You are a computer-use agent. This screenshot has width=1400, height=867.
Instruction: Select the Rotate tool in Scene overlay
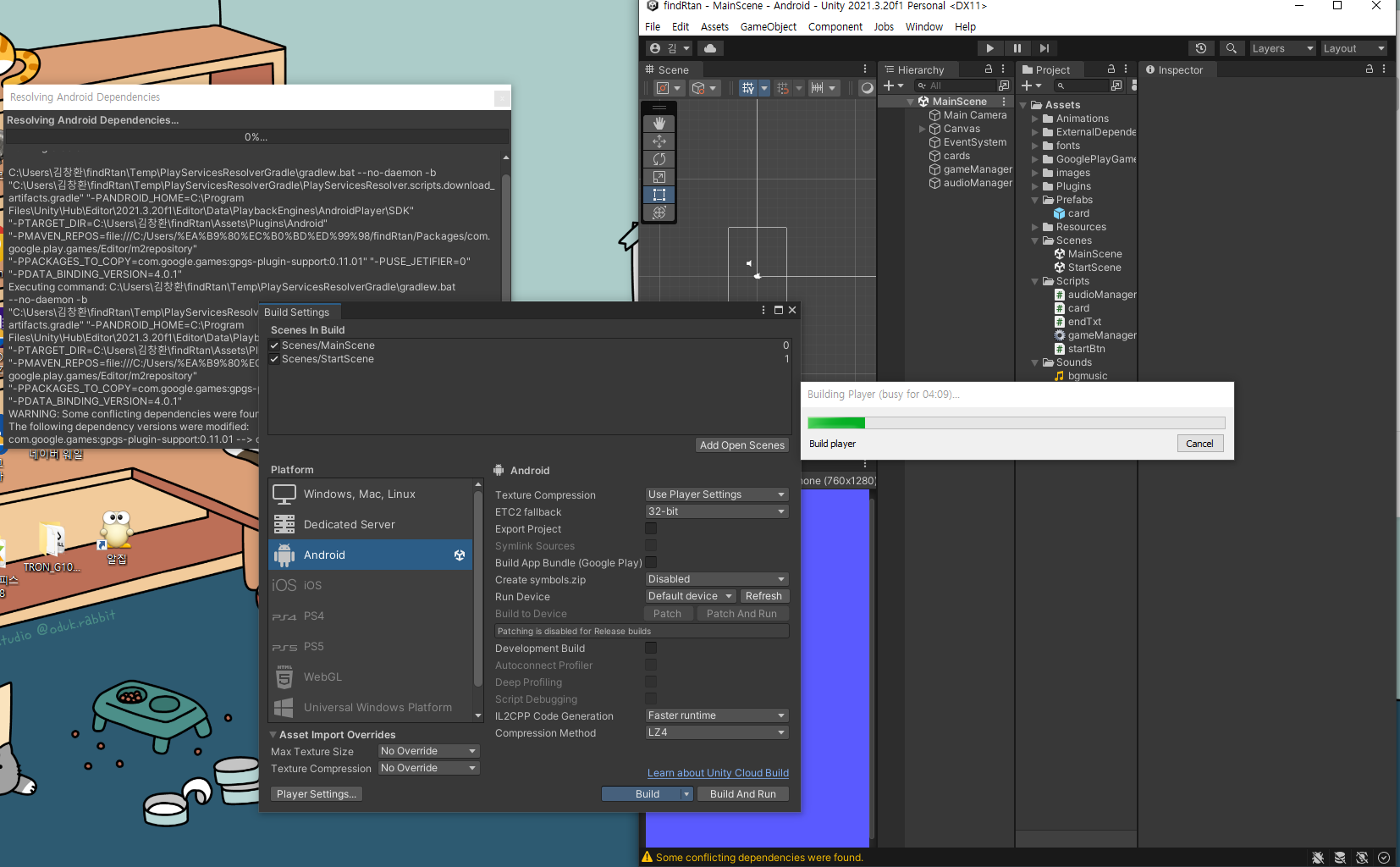(659, 159)
